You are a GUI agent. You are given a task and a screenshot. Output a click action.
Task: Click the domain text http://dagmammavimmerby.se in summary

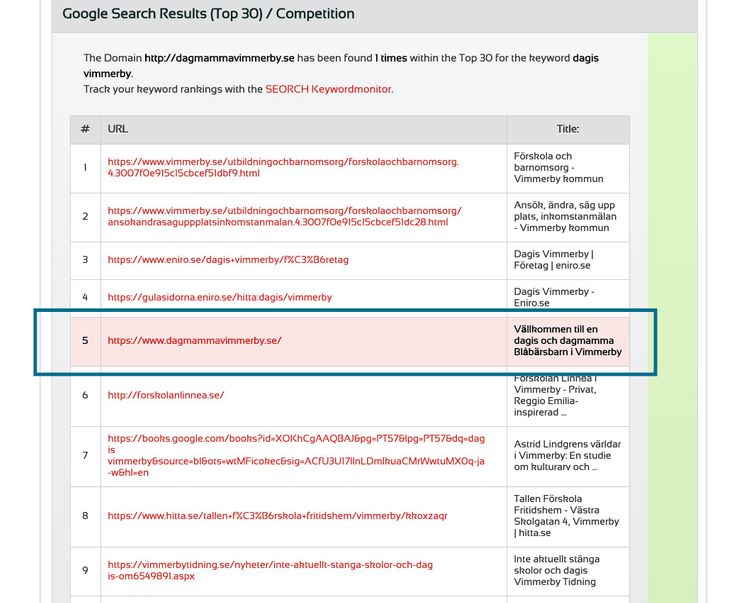coord(220,58)
